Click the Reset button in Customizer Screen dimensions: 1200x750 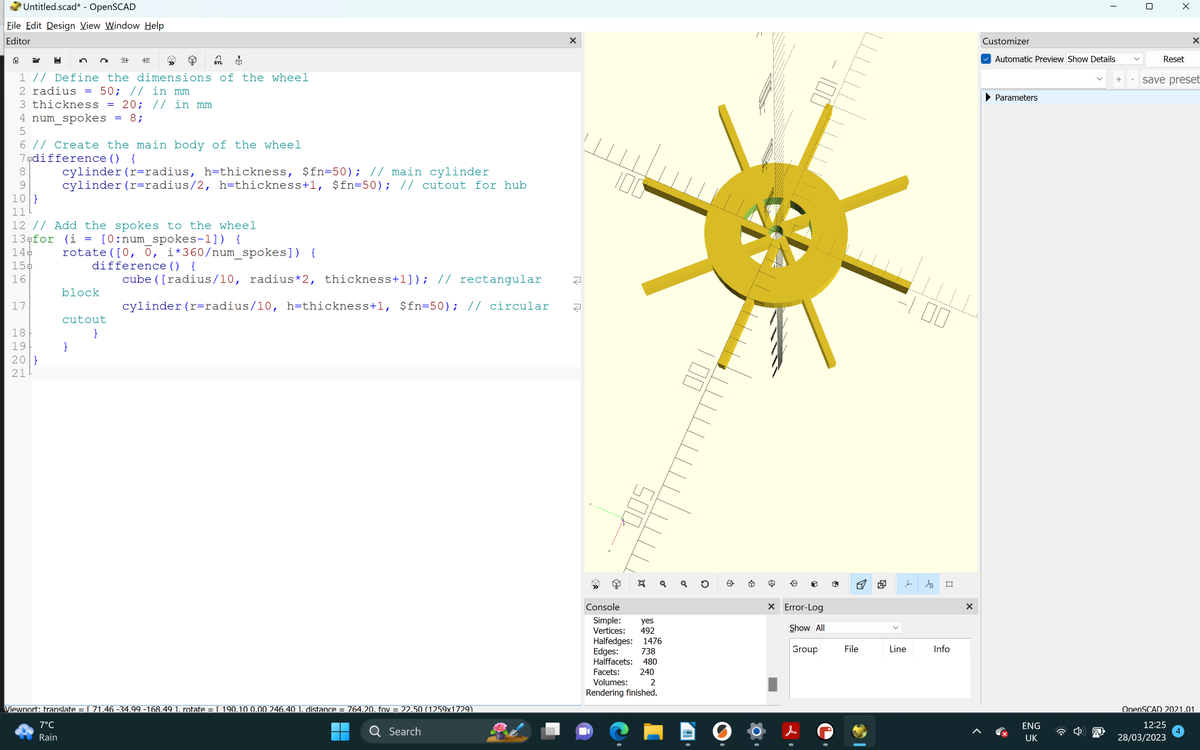click(x=1173, y=59)
